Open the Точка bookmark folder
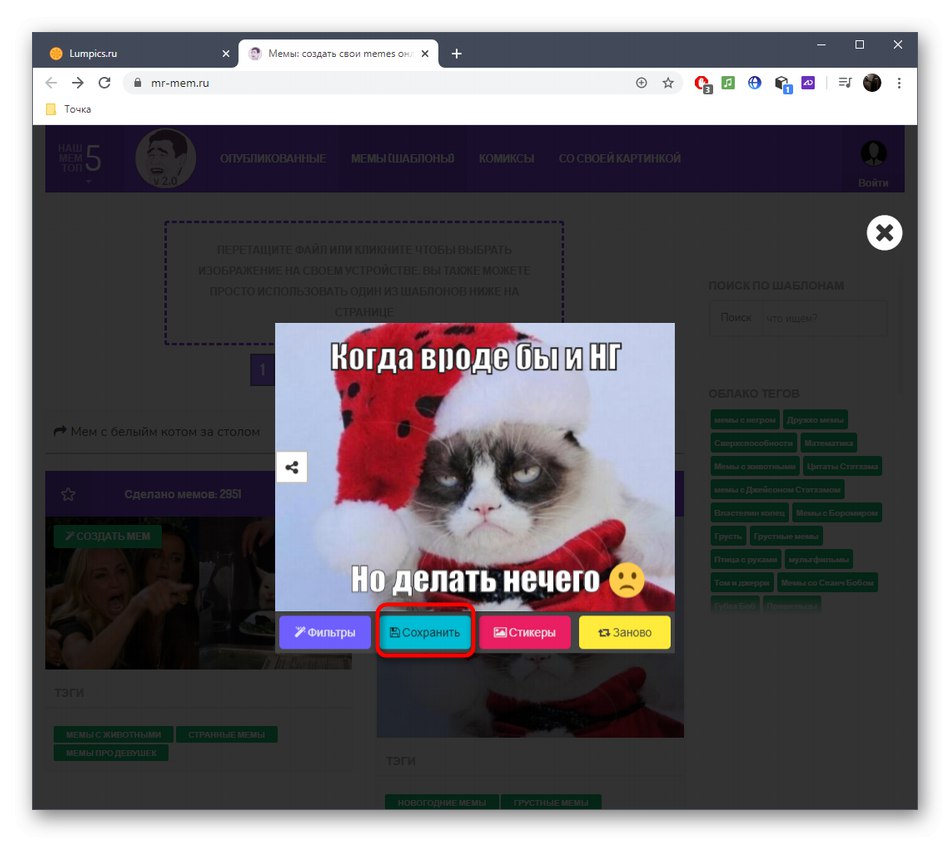The image size is (950, 842). point(68,109)
